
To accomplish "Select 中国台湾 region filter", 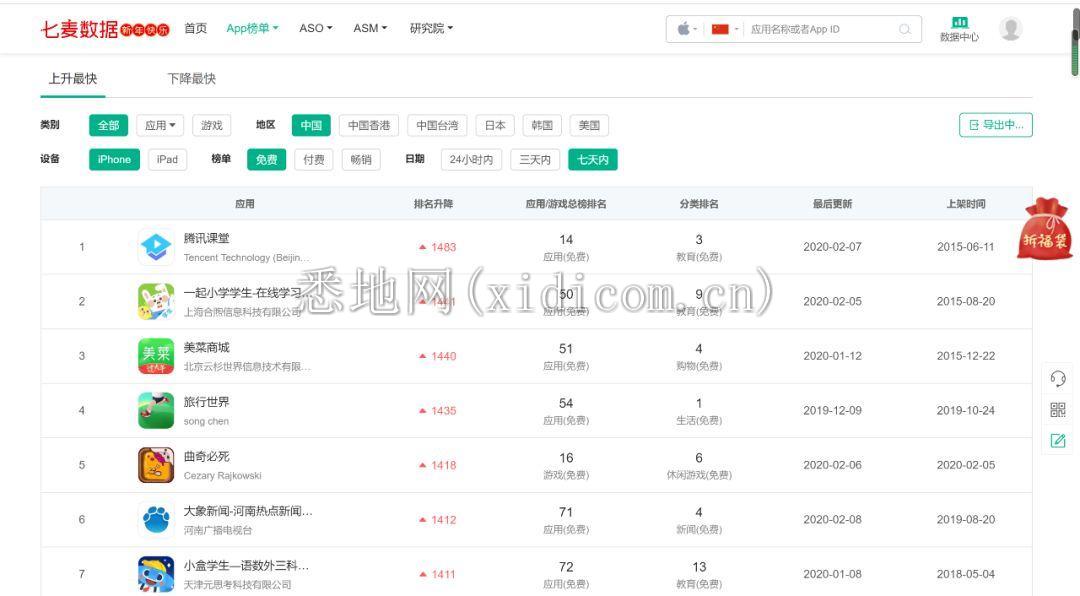I will (x=437, y=125).
